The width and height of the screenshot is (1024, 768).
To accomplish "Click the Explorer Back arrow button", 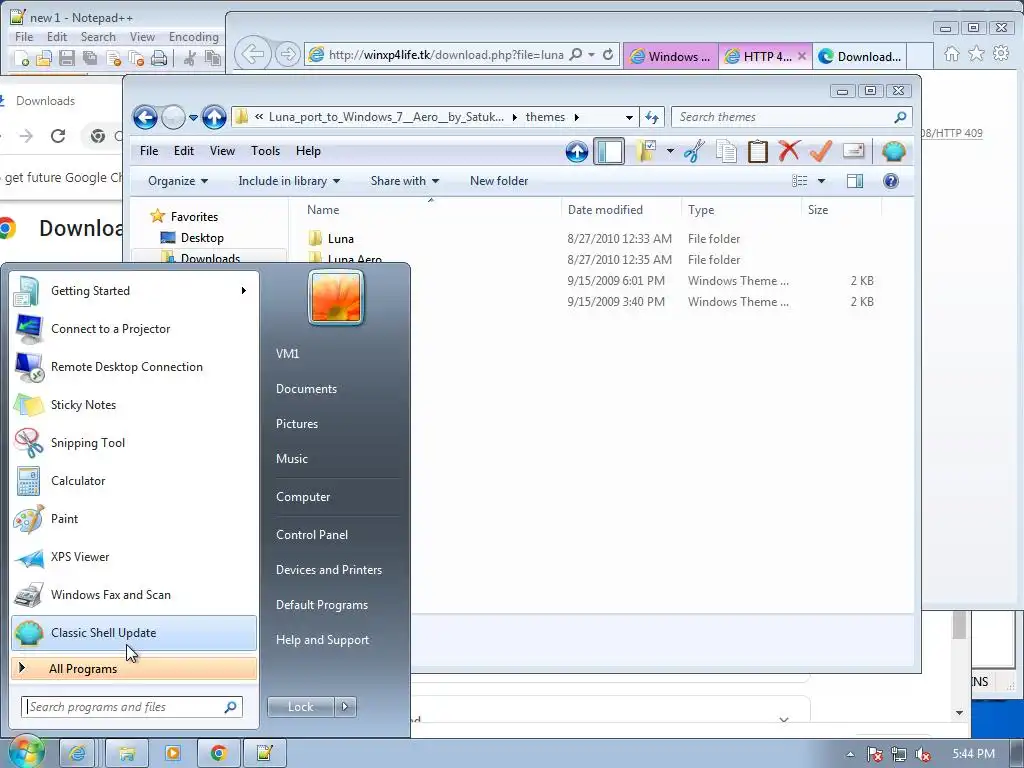I will 145,118.
